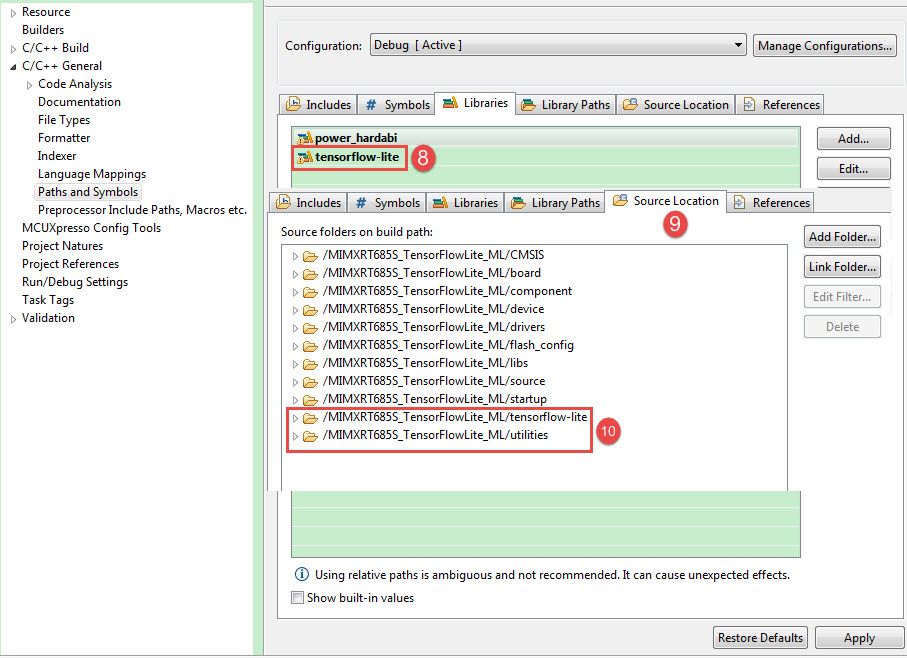
Task: Click the Link Folder... button
Action: tap(842, 267)
